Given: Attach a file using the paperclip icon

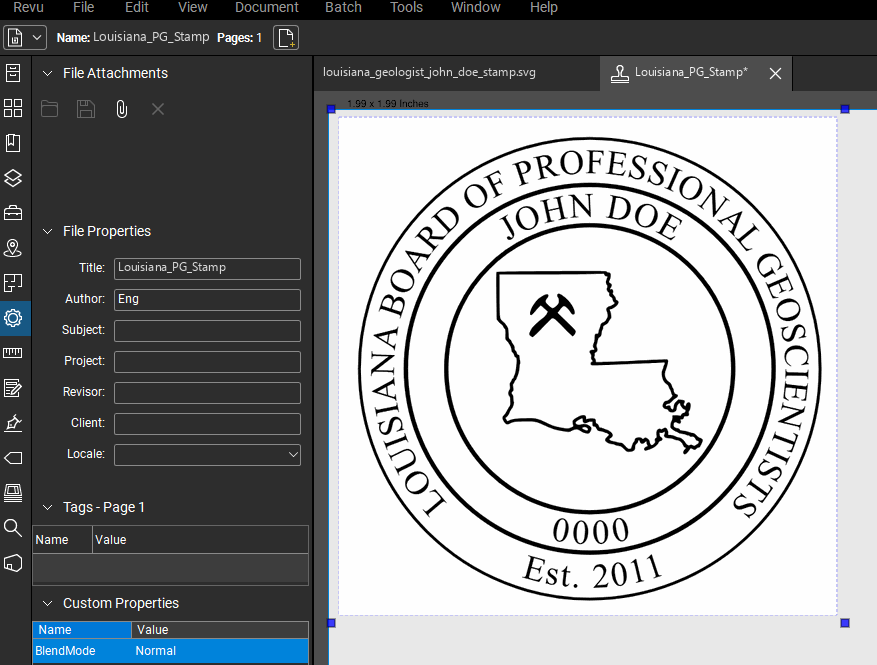Looking at the screenshot, I should [x=122, y=109].
